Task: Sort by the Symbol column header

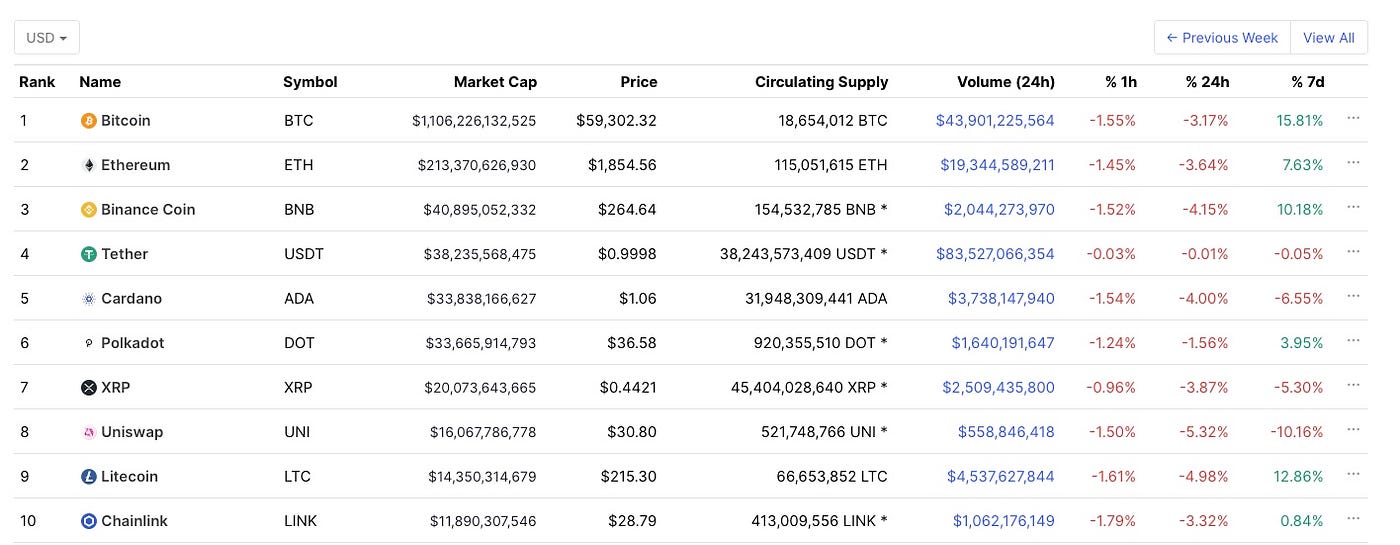Action: [x=310, y=82]
